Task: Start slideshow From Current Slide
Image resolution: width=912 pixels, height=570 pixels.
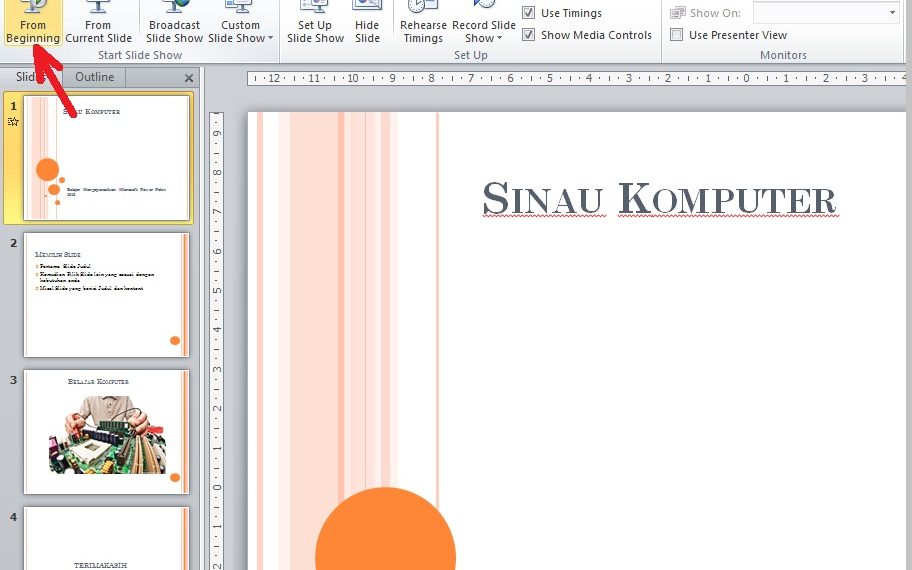Action: click(x=98, y=23)
